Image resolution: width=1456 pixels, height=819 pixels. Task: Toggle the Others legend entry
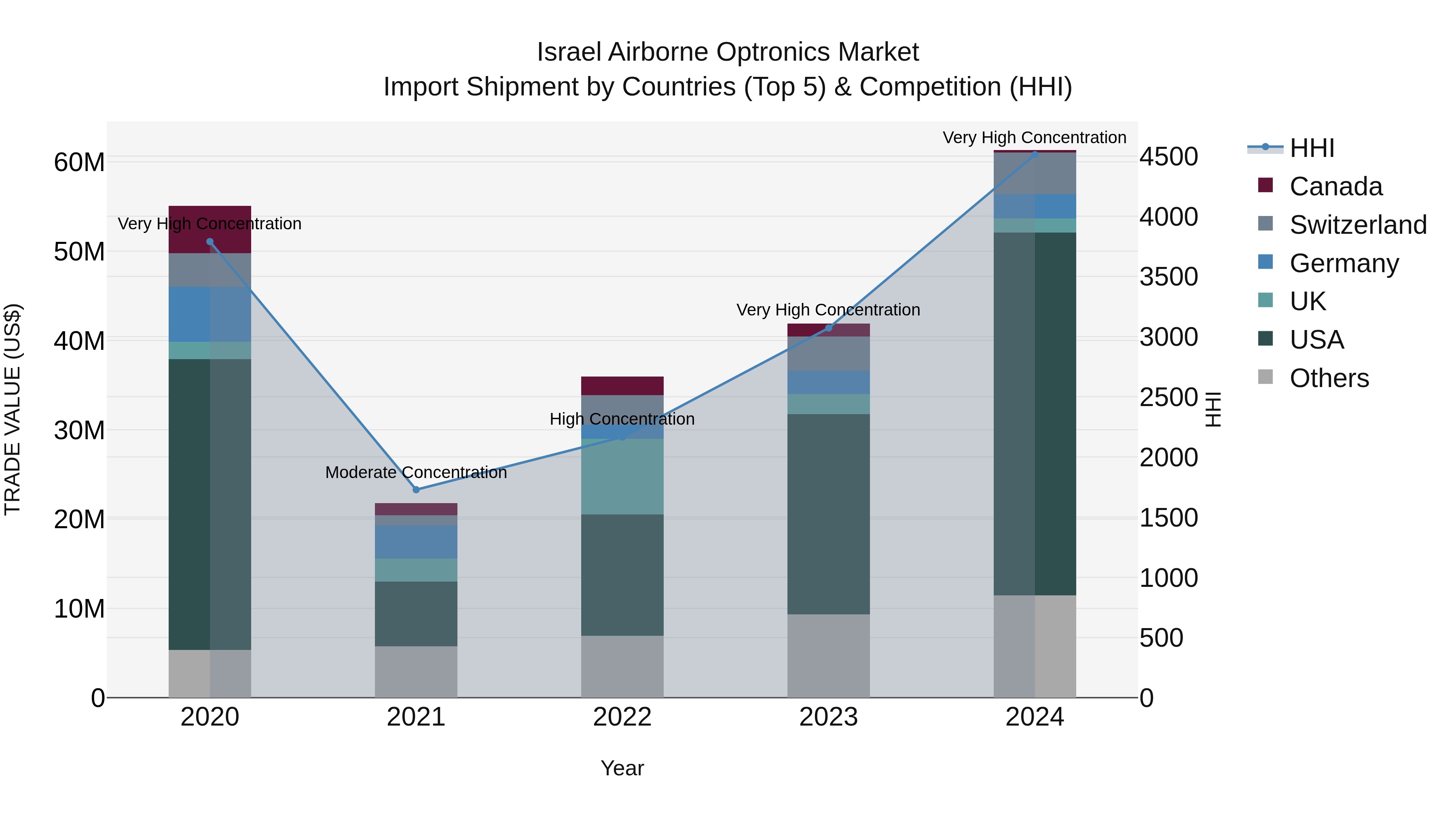click(1313, 378)
